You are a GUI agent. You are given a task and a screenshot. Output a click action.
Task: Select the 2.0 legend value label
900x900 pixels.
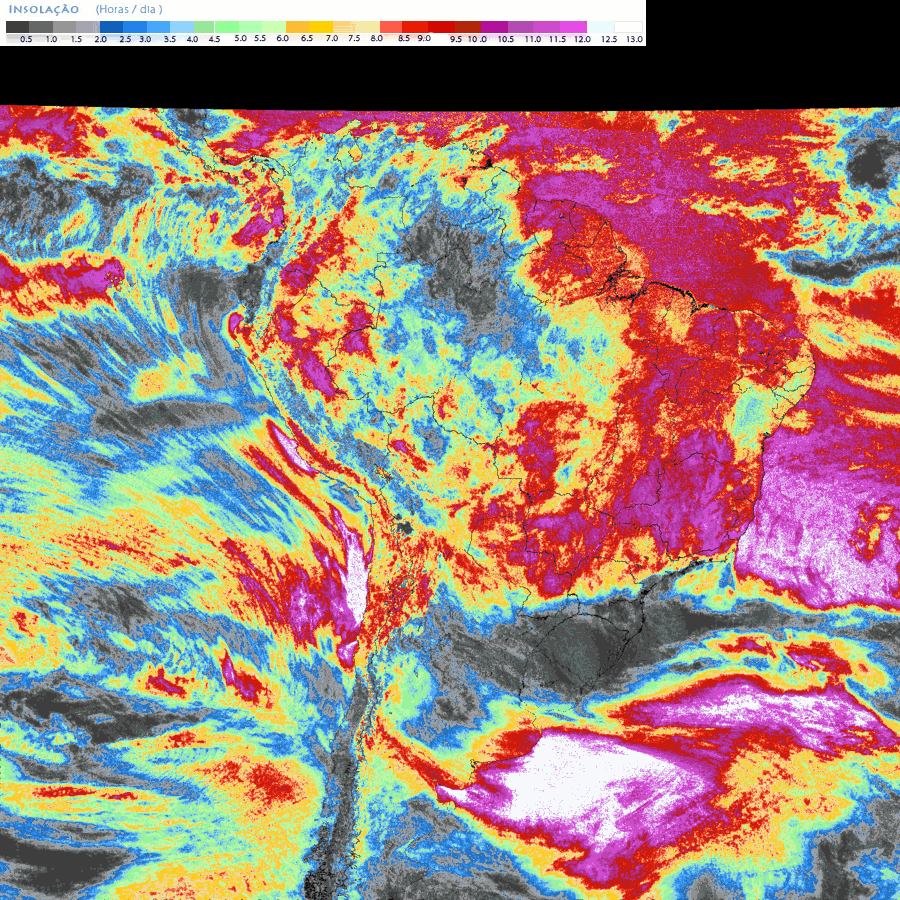coord(100,39)
